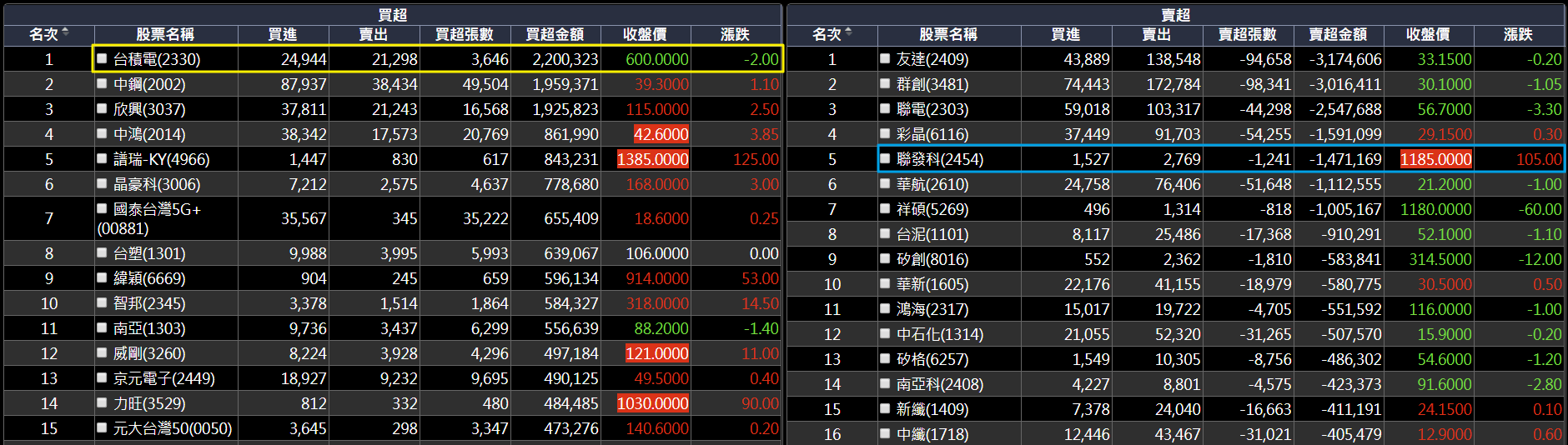This screenshot has height=445, width=1568.
Task: Open the 華新(1605) stock name
Action: click(932, 284)
